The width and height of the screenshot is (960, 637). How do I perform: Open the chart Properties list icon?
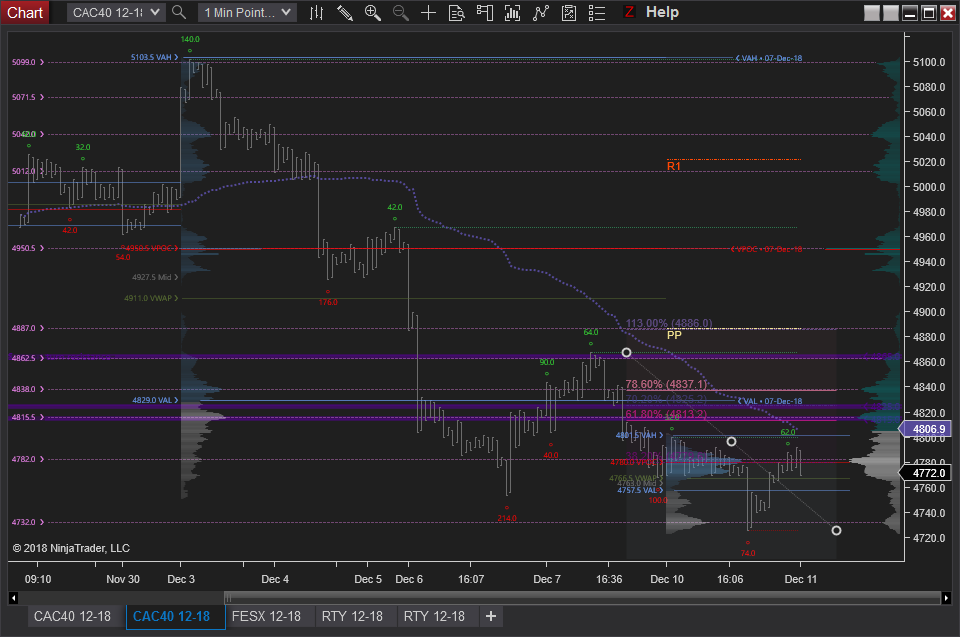coord(596,12)
